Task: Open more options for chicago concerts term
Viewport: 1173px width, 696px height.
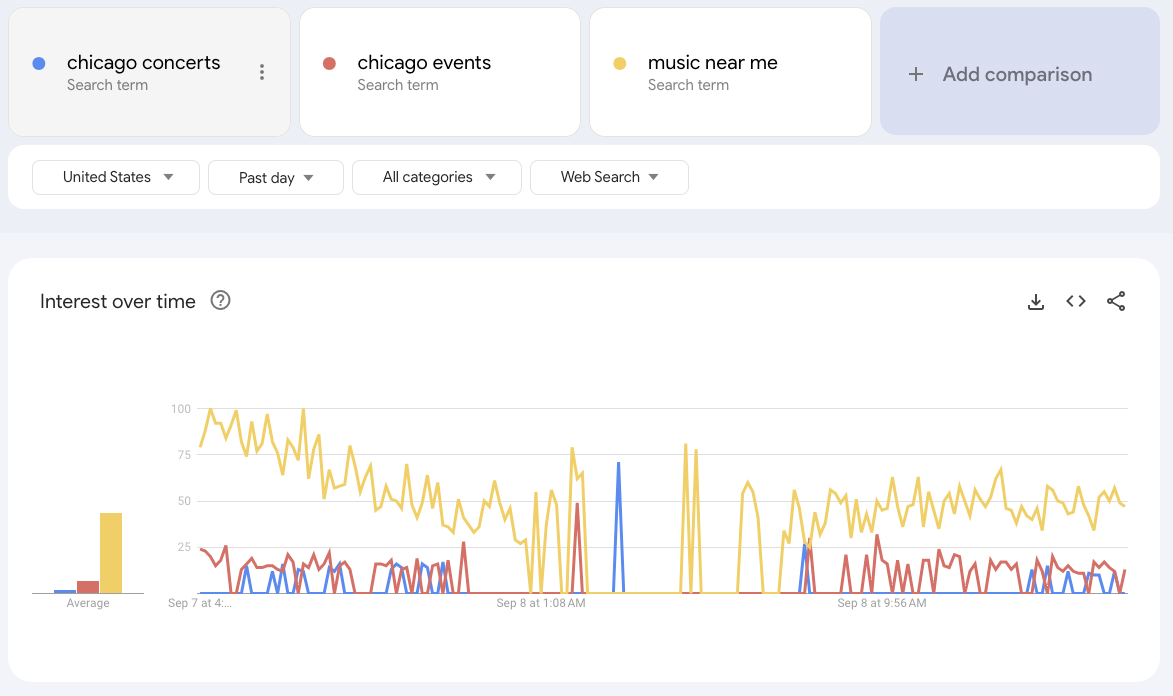Action: click(262, 72)
